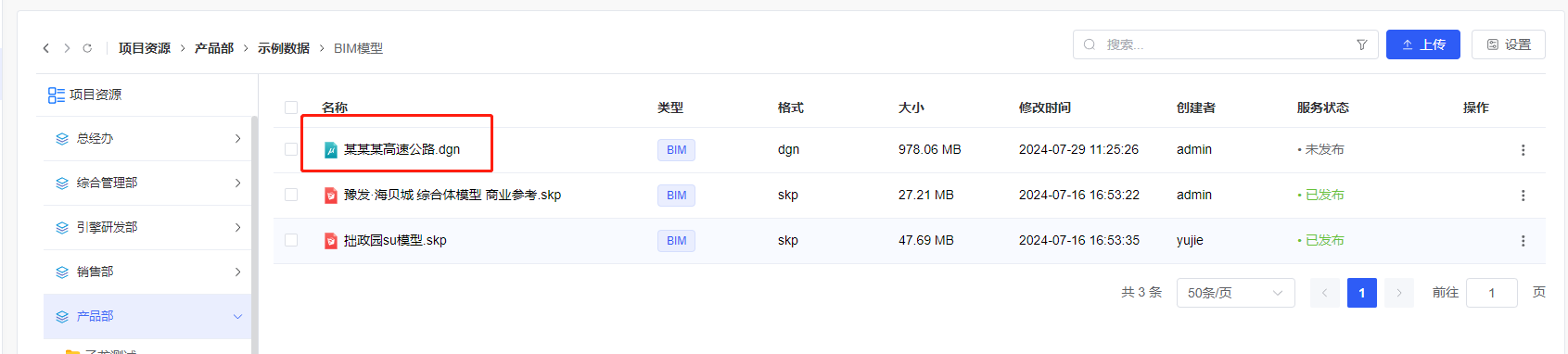Click the 项目资源 tree panel icon
The height and width of the screenshot is (354, 1568).
[57, 95]
